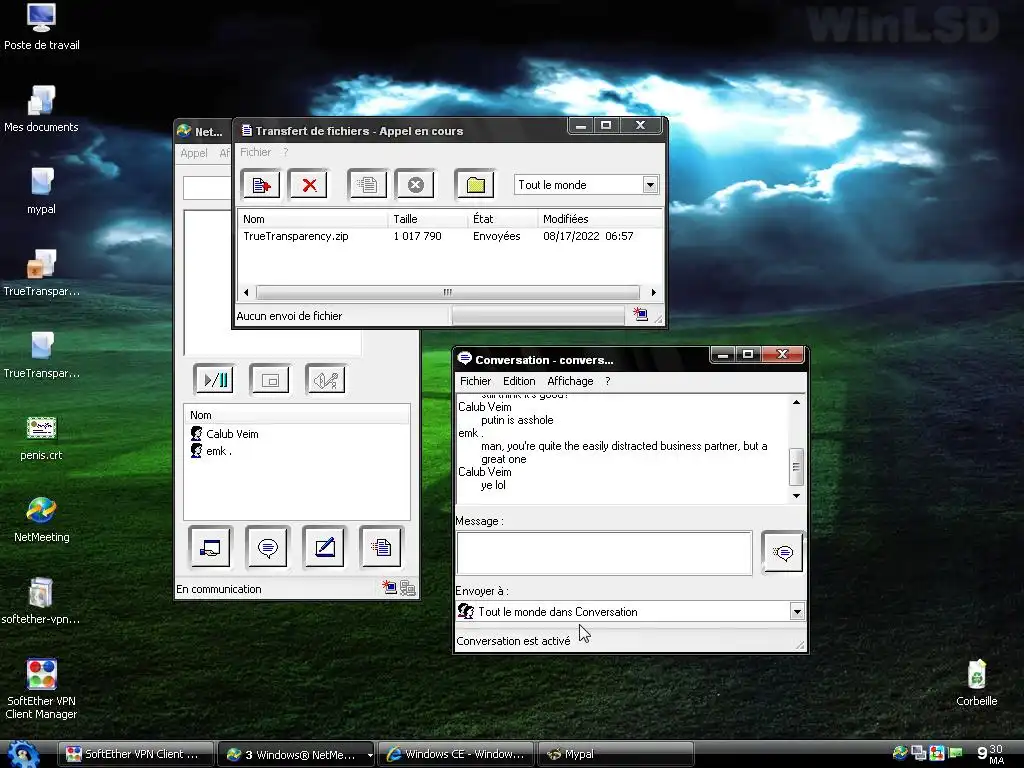This screenshot has width=1024, height=768.
Task: Click the softether-vpn installer desktop icon
Action: click(41, 601)
